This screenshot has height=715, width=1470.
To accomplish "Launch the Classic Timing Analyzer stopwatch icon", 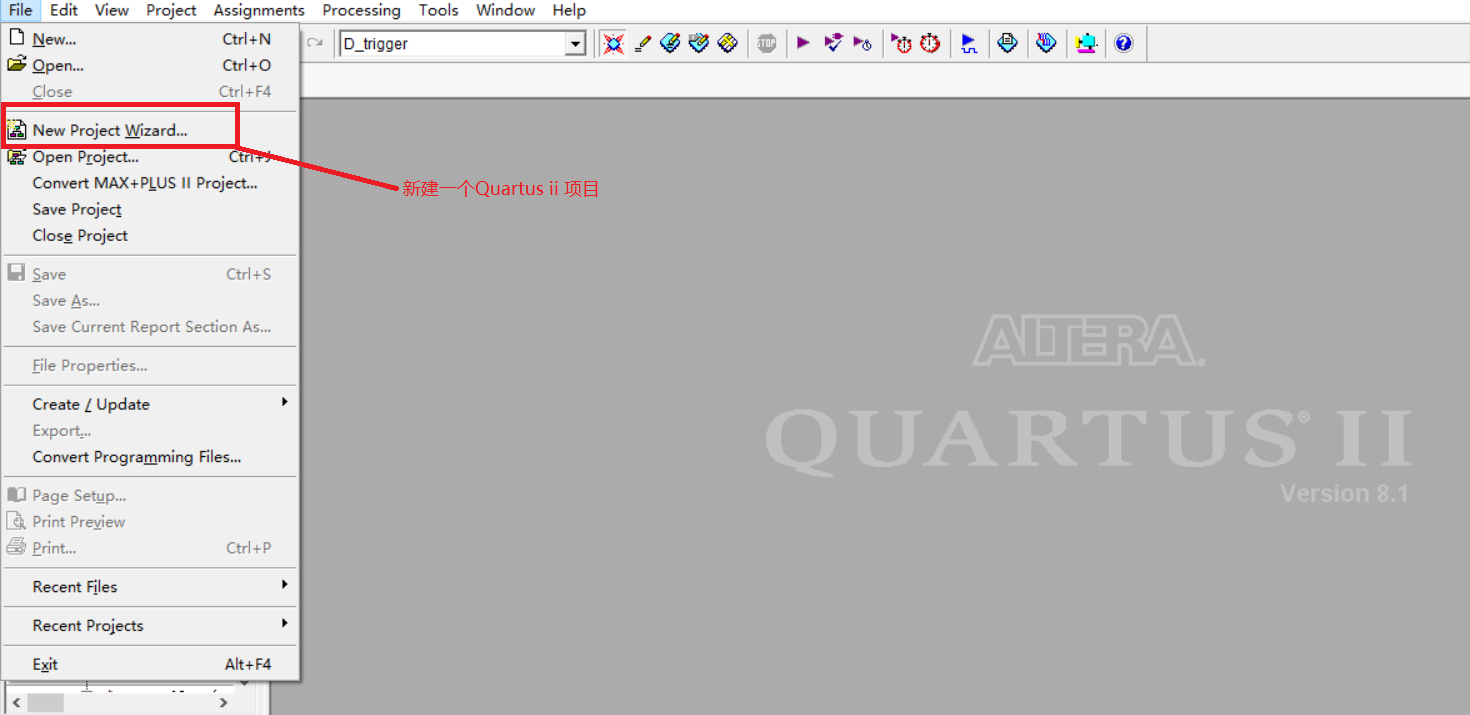I will [929, 42].
